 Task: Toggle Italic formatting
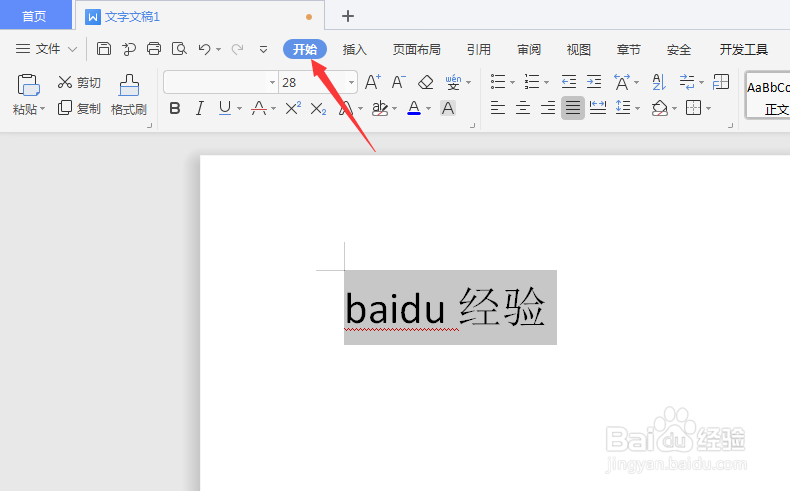tap(200, 108)
